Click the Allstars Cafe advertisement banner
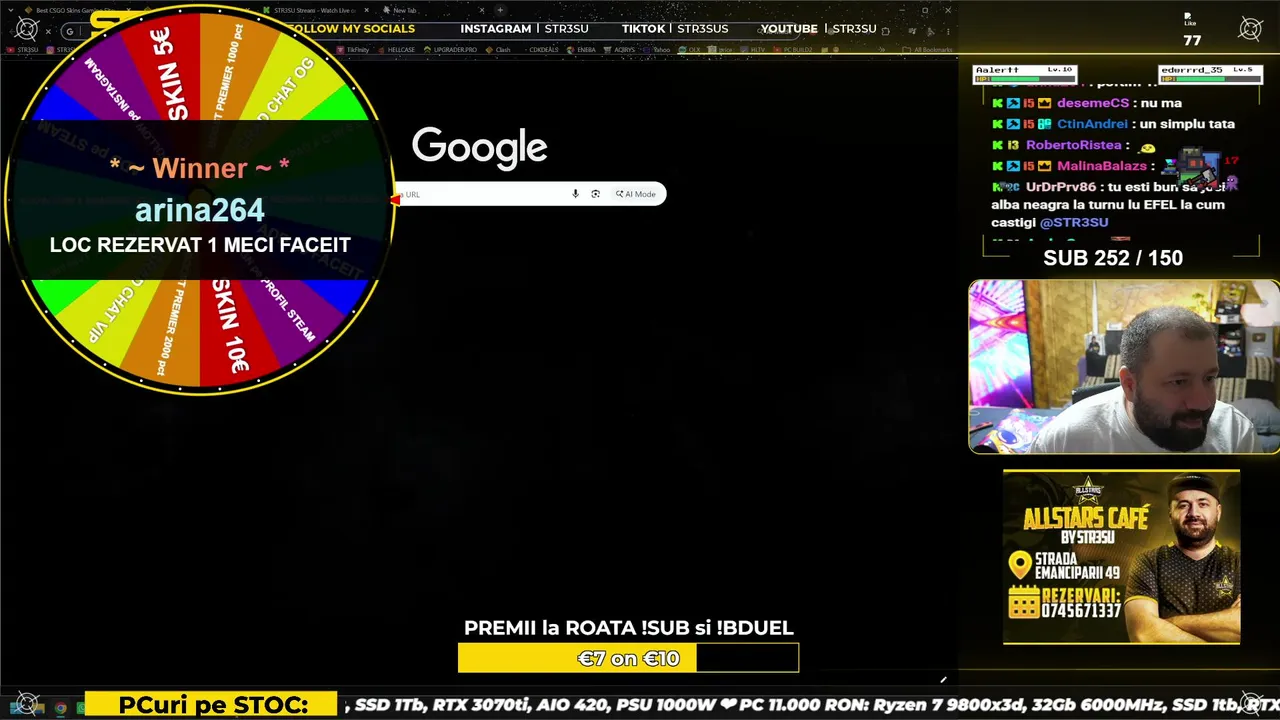Screen dimensions: 1280x720 point(1121,557)
